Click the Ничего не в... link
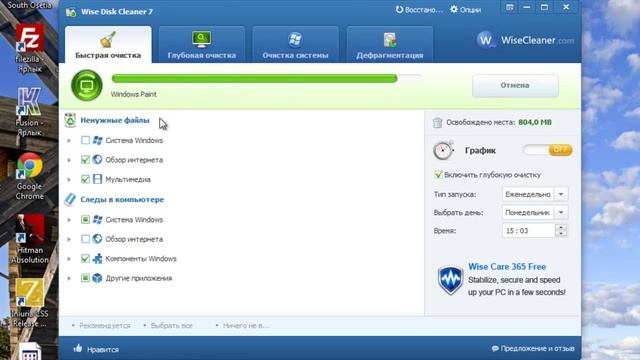The image size is (640, 360). (246, 325)
